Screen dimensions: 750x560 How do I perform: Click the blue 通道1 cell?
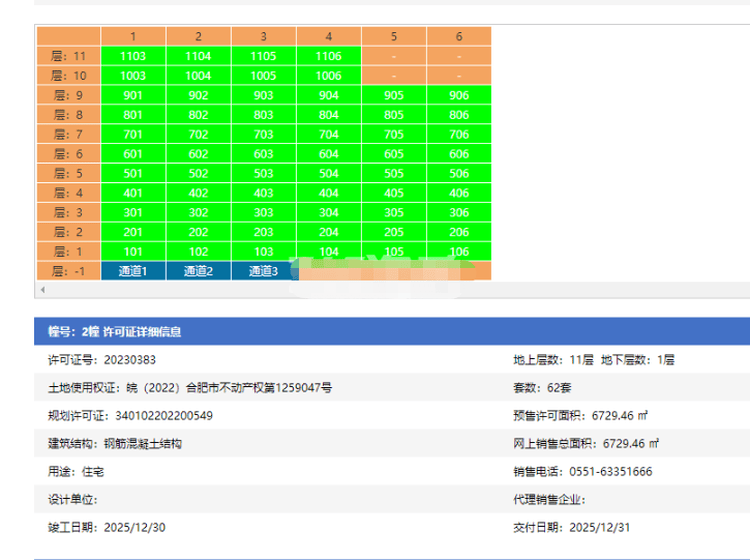tap(133, 271)
